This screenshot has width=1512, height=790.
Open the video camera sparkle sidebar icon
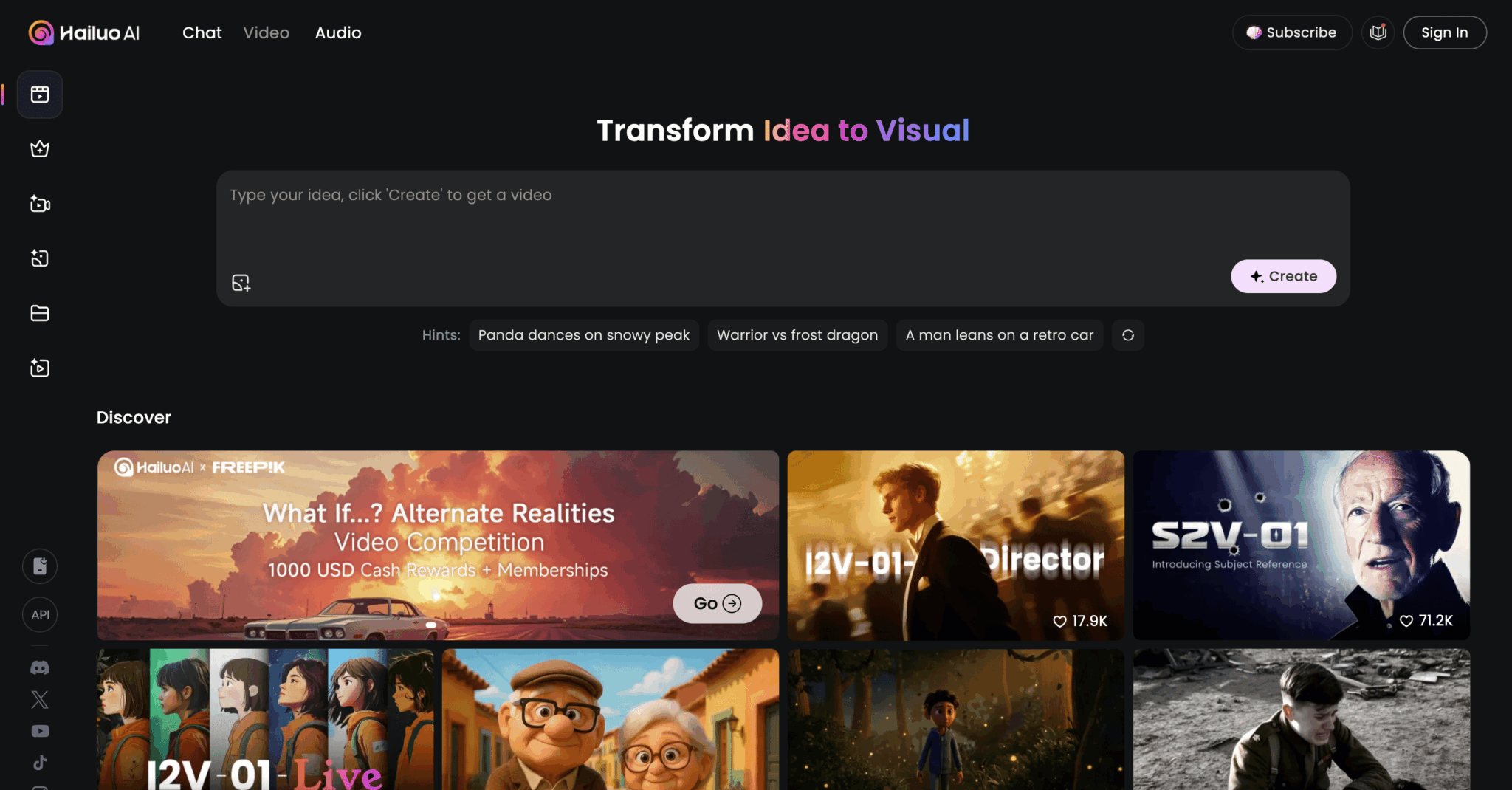coord(40,204)
